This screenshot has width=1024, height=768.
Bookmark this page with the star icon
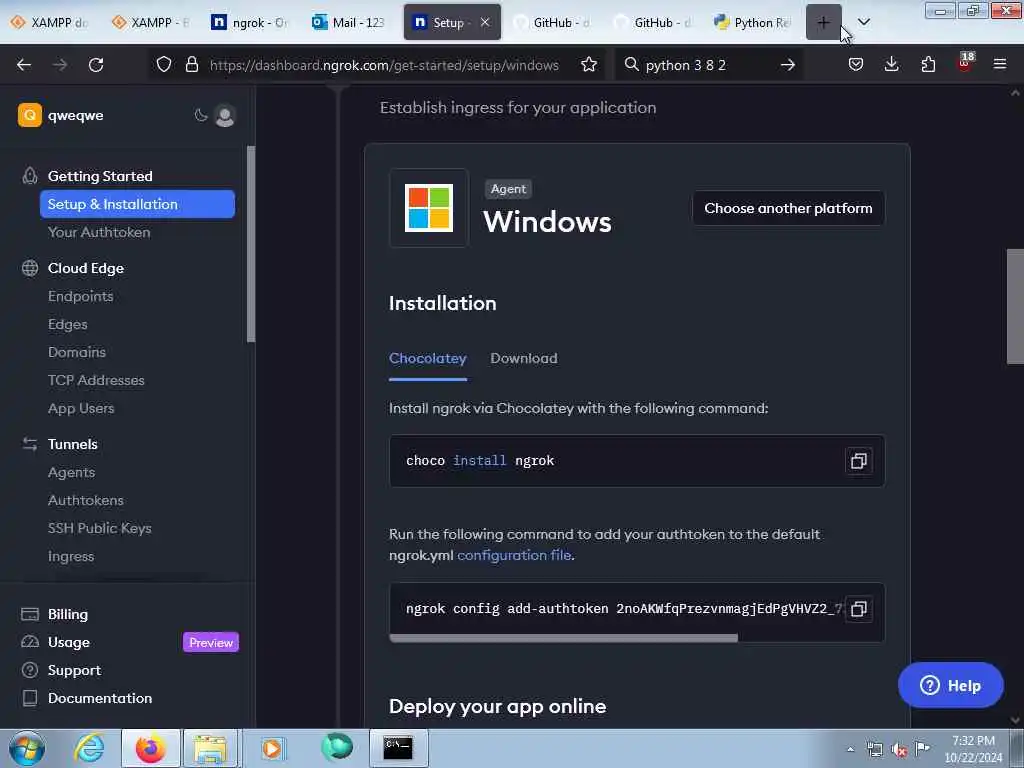589,65
